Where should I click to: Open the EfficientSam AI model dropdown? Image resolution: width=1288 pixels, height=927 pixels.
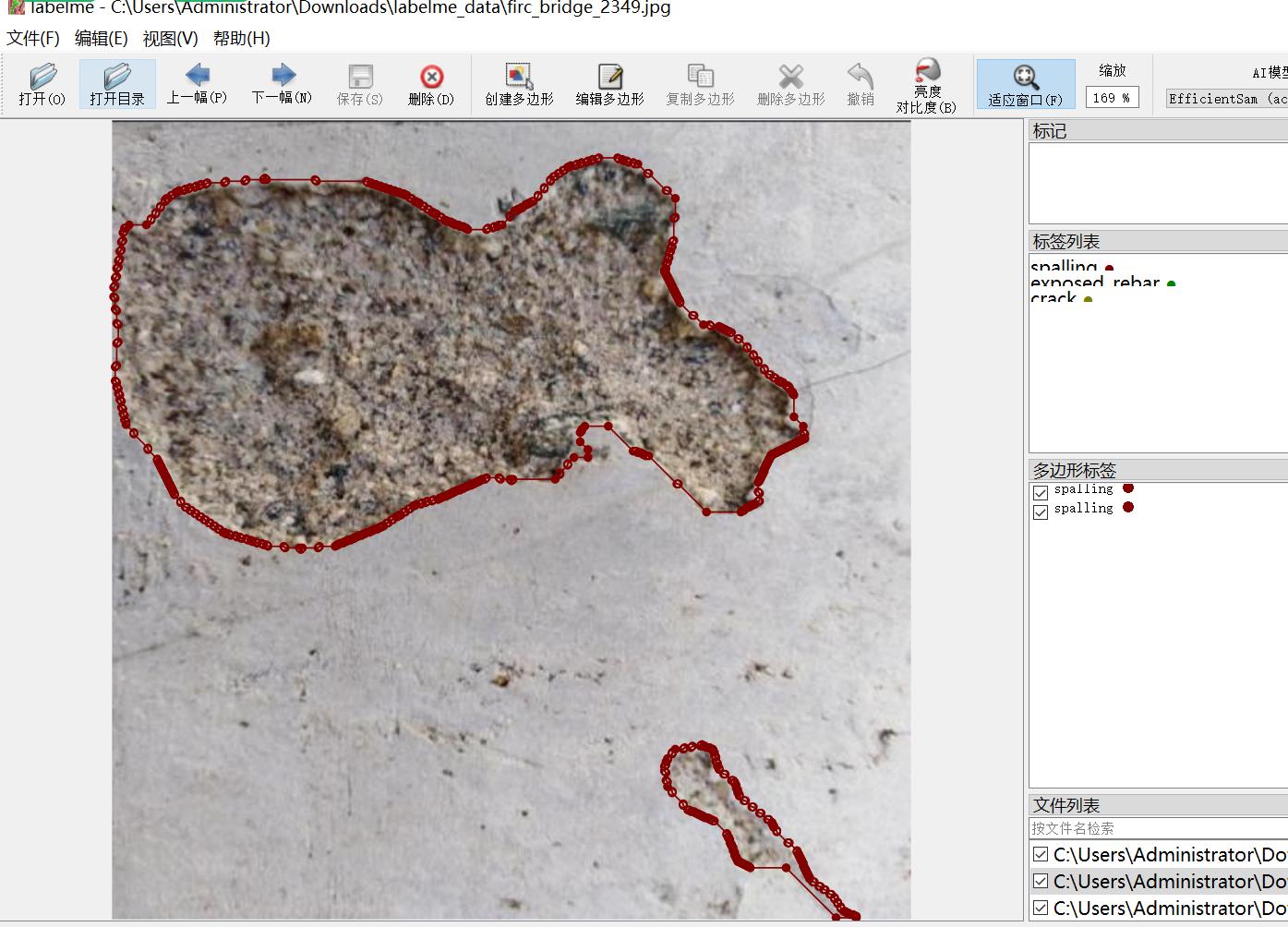click(1226, 99)
